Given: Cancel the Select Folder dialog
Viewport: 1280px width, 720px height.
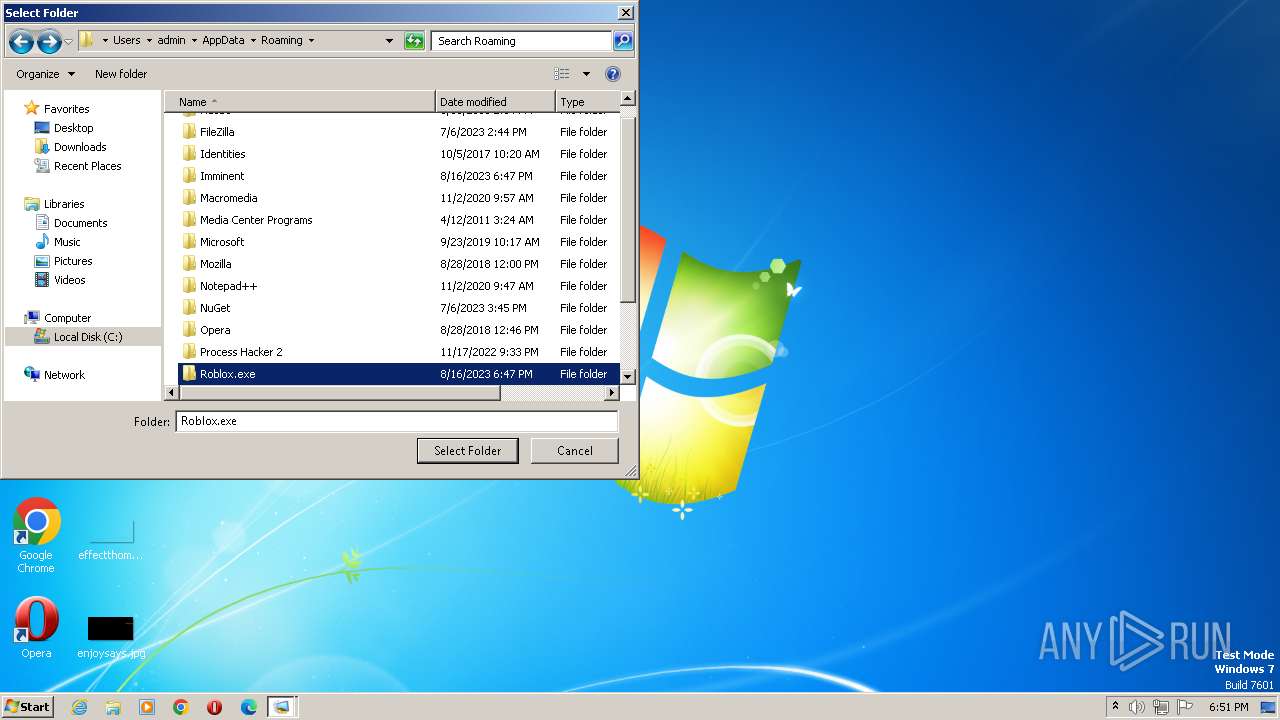Looking at the screenshot, I should click(575, 451).
